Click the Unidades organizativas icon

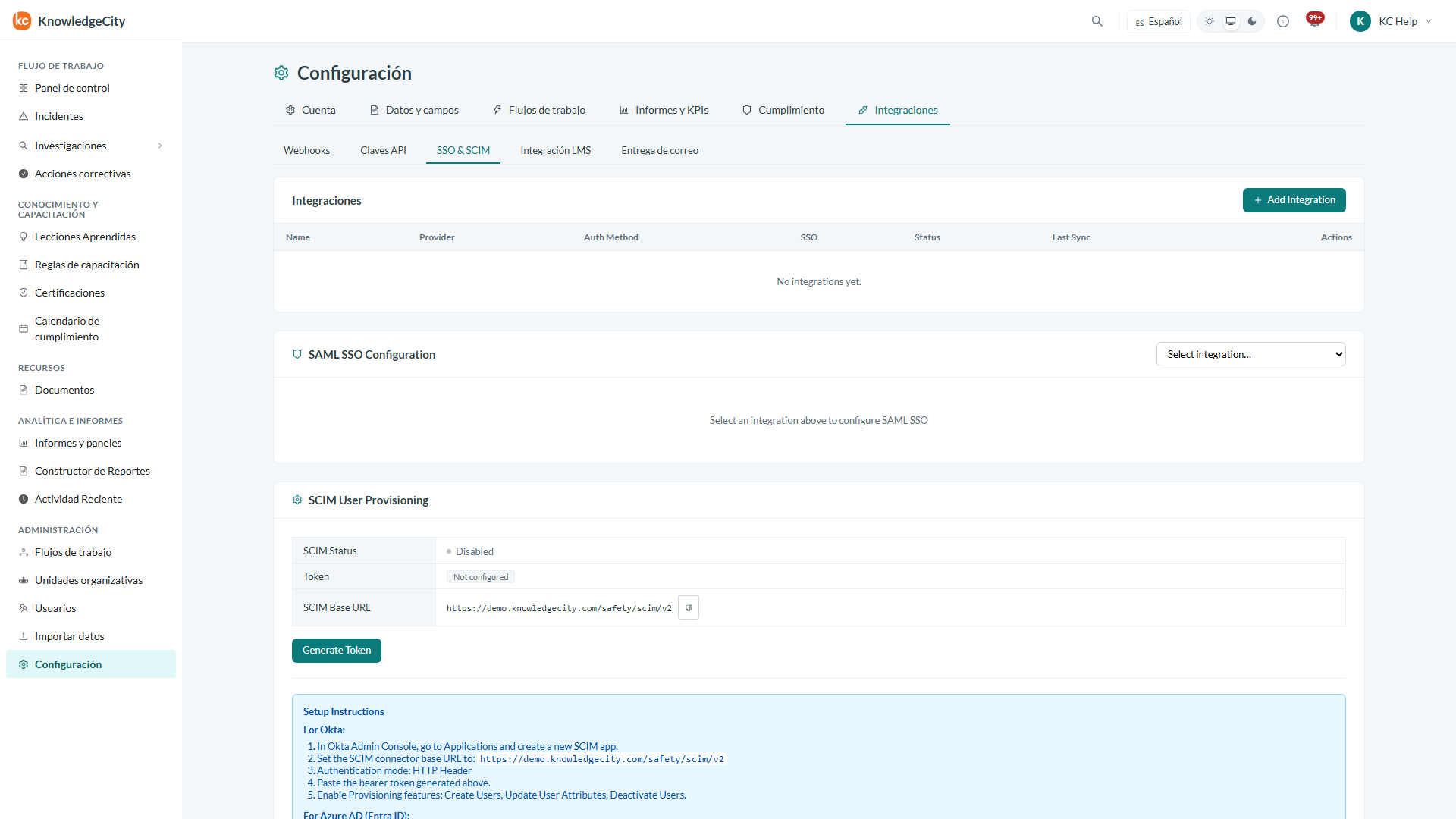(24, 580)
